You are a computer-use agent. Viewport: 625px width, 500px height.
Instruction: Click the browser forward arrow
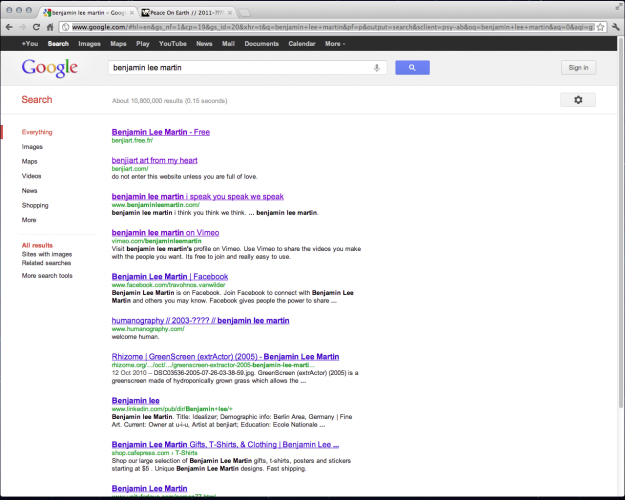[23, 27]
